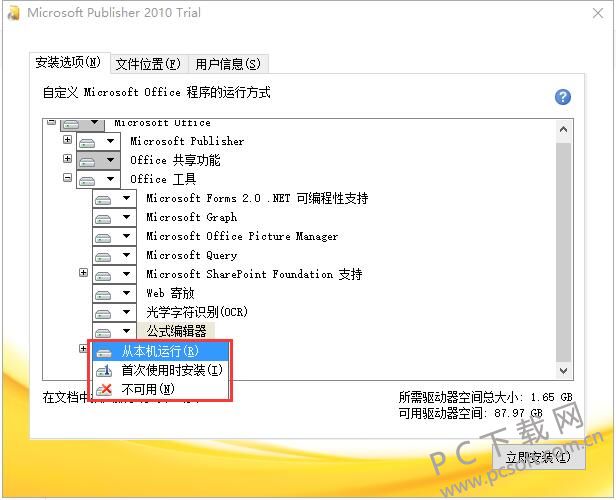Open install-state dropdown for Office 工具
The height and width of the screenshot is (500, 616).
pos(98,179)
